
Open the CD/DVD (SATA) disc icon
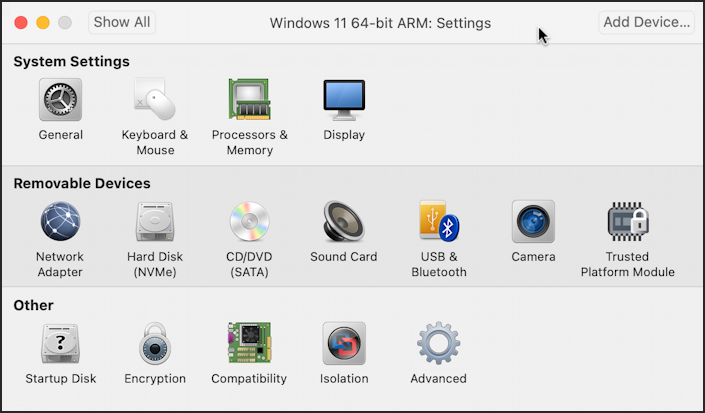(250, 222)
